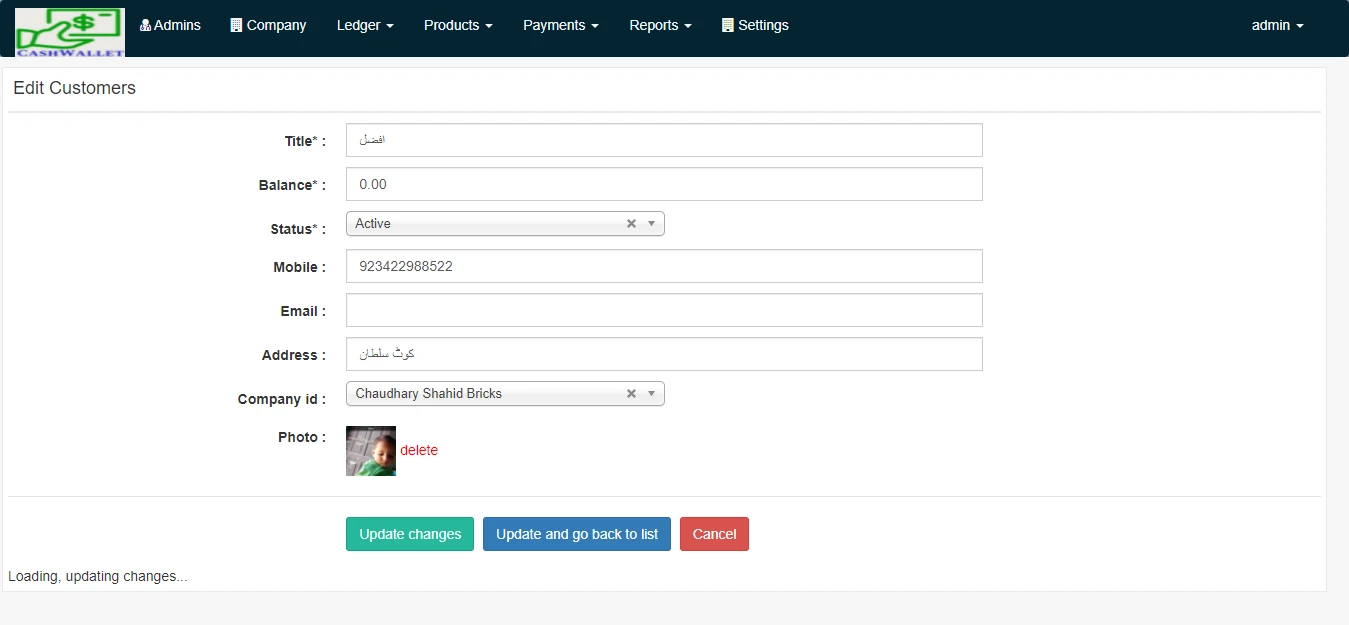
Task: Cancel editing the customer
Action: pyautogui.click(x=714, y=534)
